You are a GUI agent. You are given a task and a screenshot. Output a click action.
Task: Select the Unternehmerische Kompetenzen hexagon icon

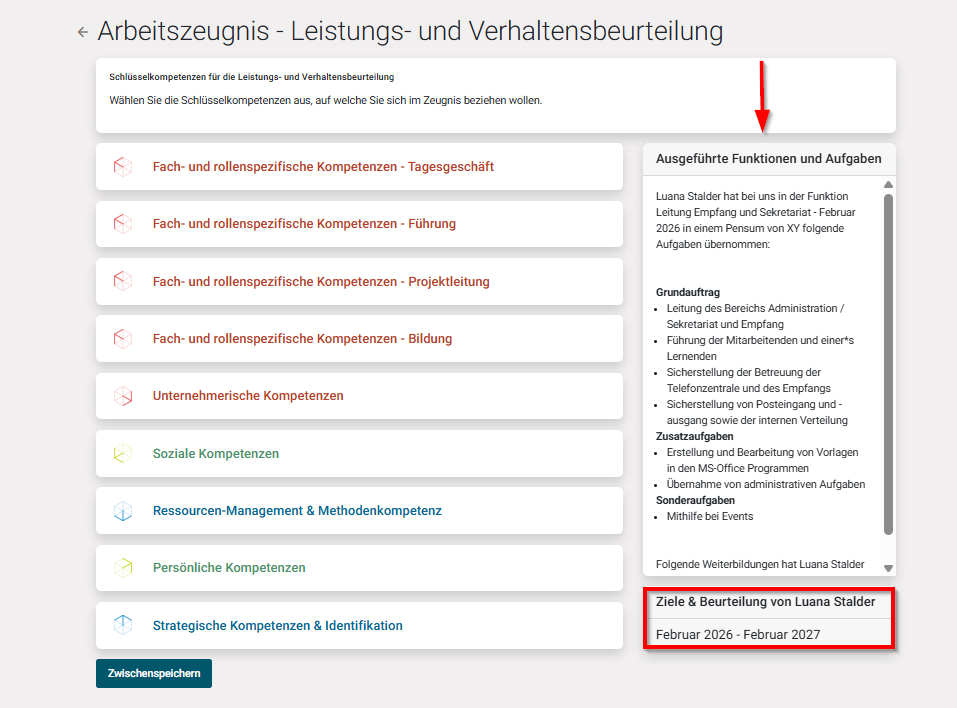124,395
